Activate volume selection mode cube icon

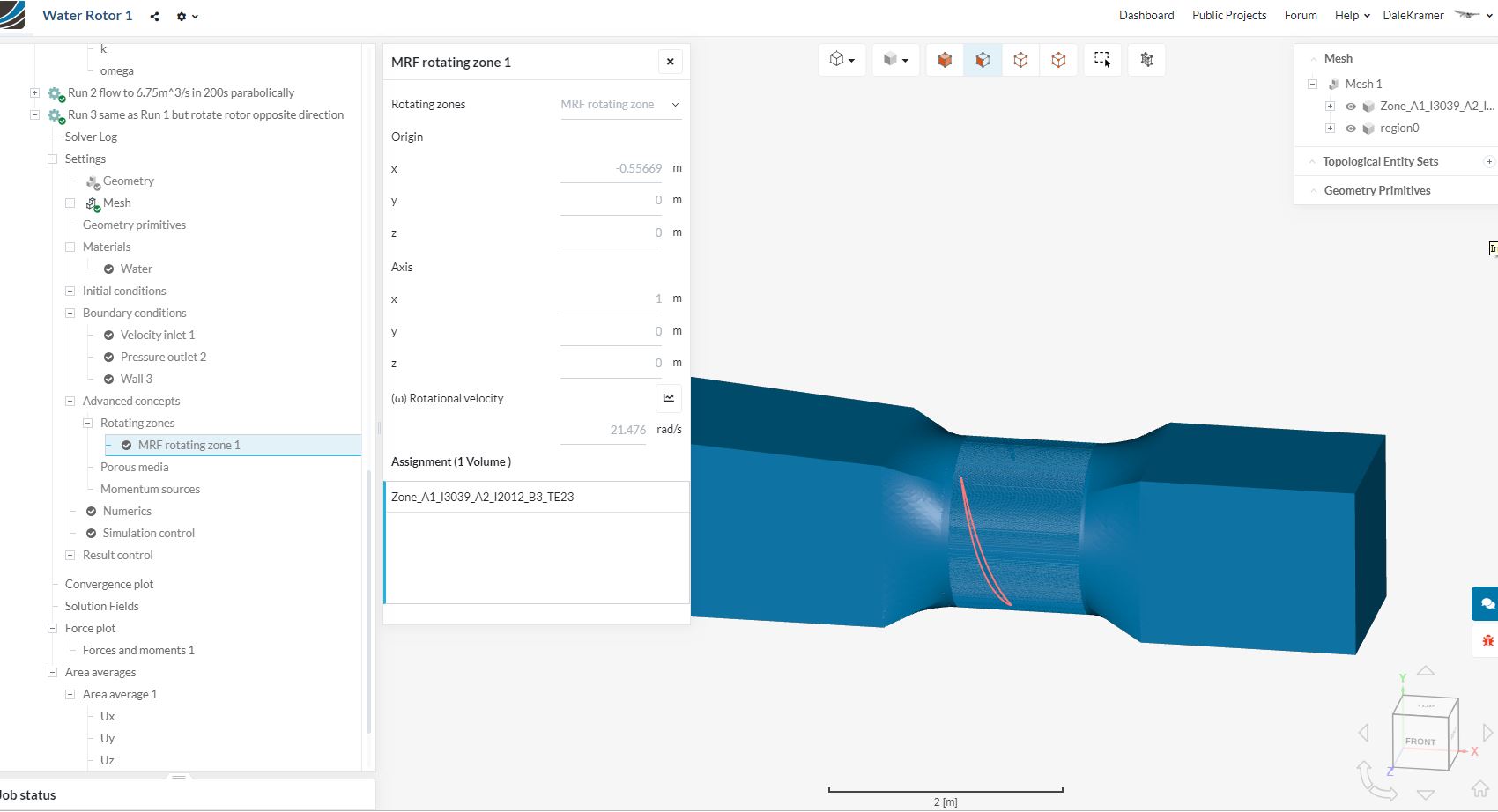tap(945, 60)
